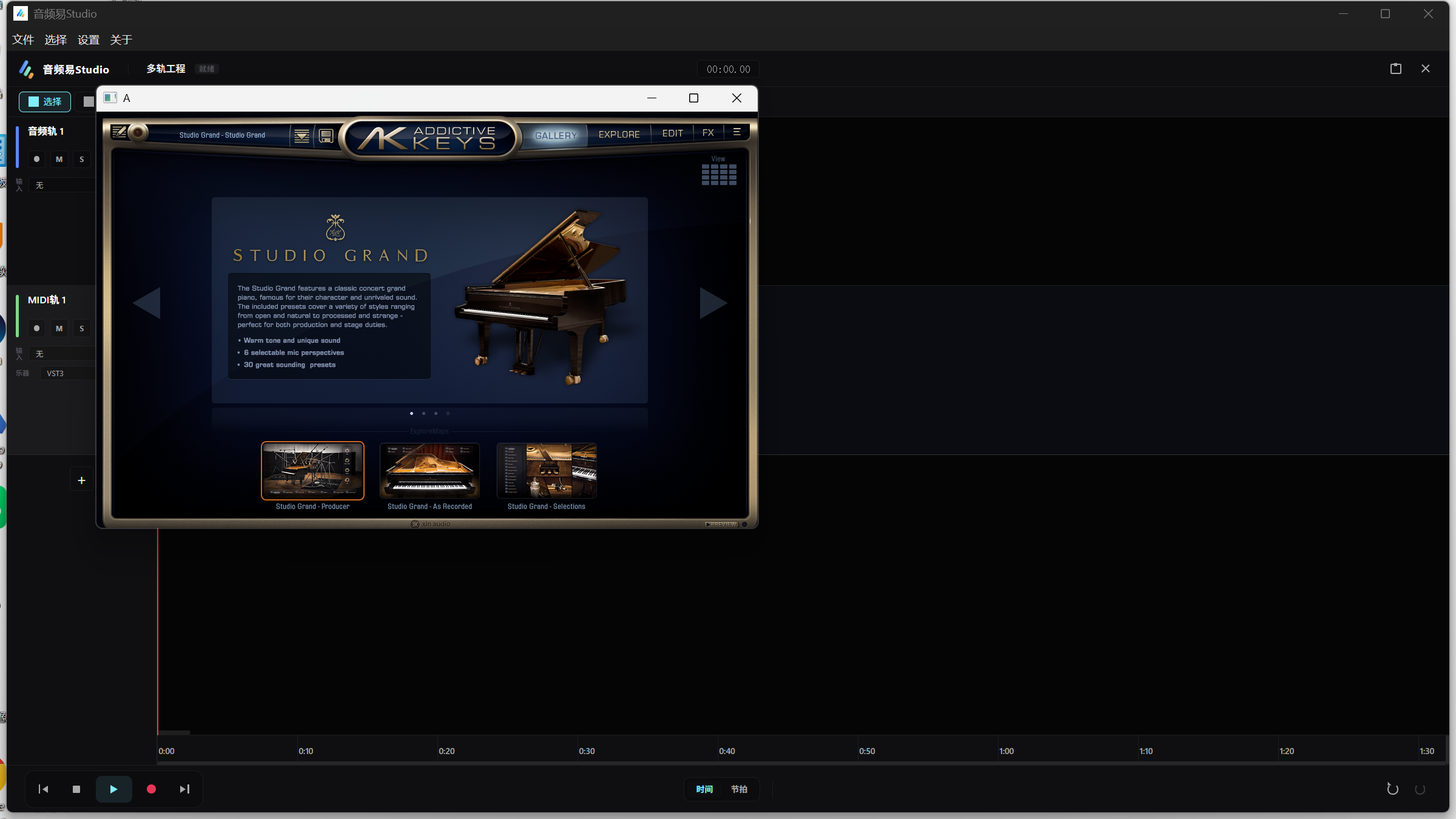Select the Studio Grand - As Recorded thumbnail

[x=430, y=471]
